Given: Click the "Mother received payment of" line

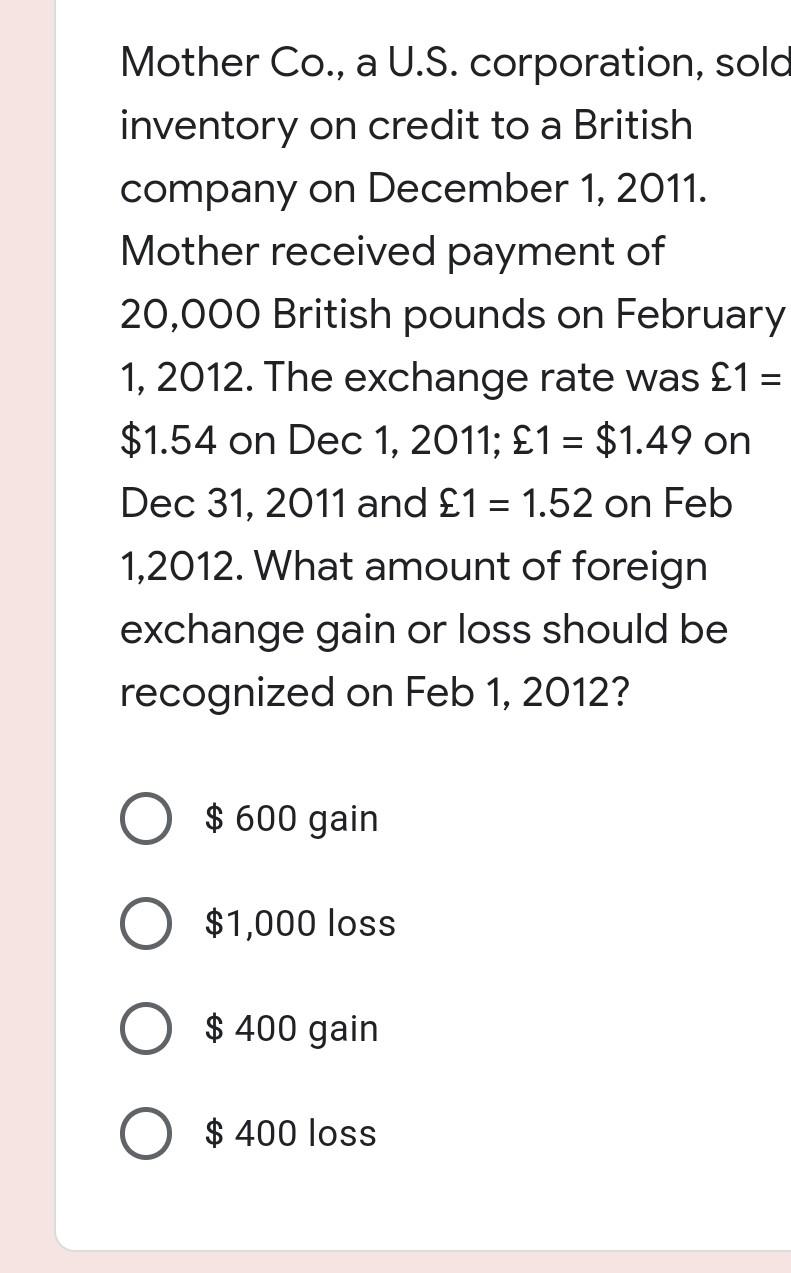Looking at the screenshot, I should [392, 252].
